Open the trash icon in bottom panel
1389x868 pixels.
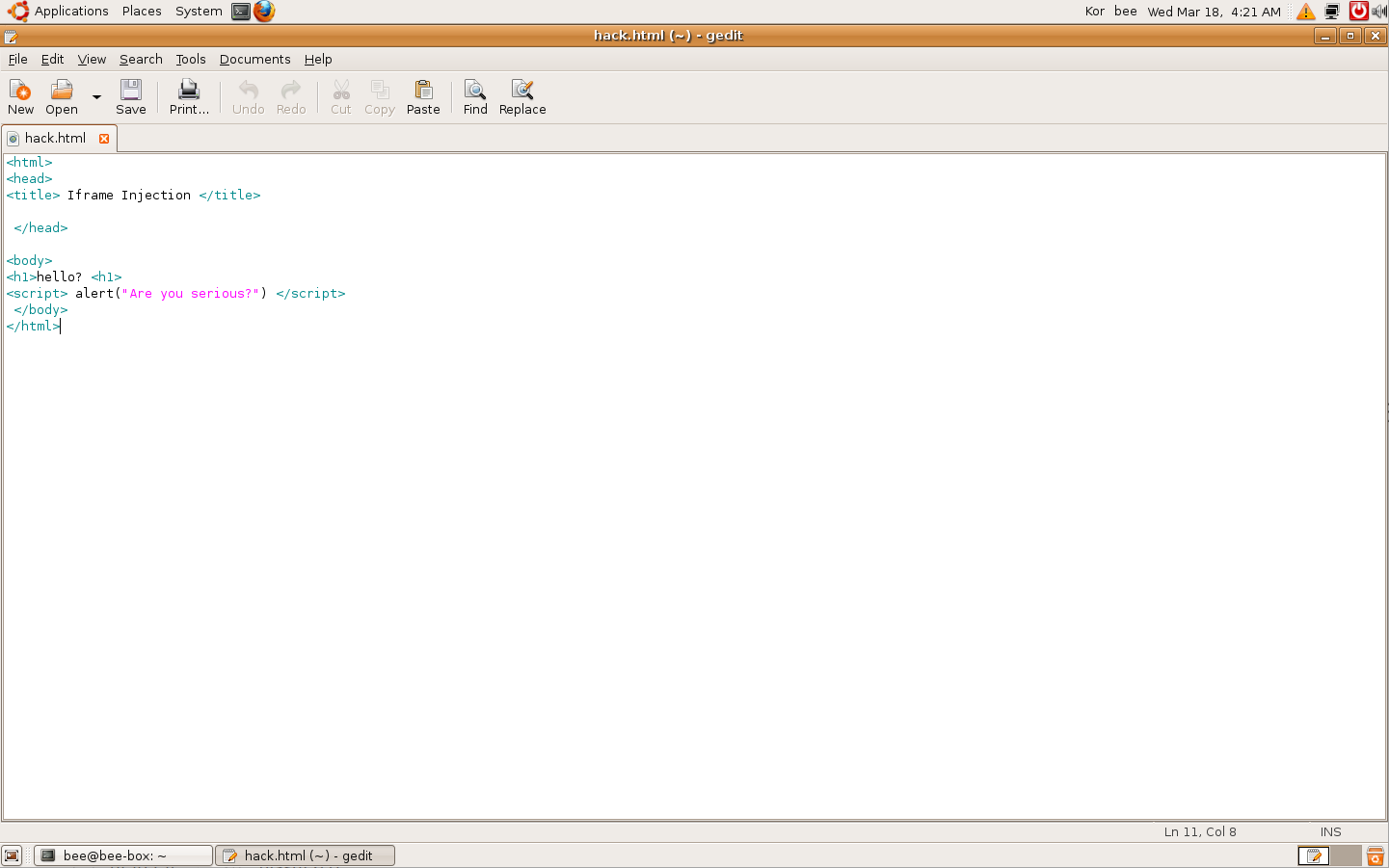(x=1376, y=855)
